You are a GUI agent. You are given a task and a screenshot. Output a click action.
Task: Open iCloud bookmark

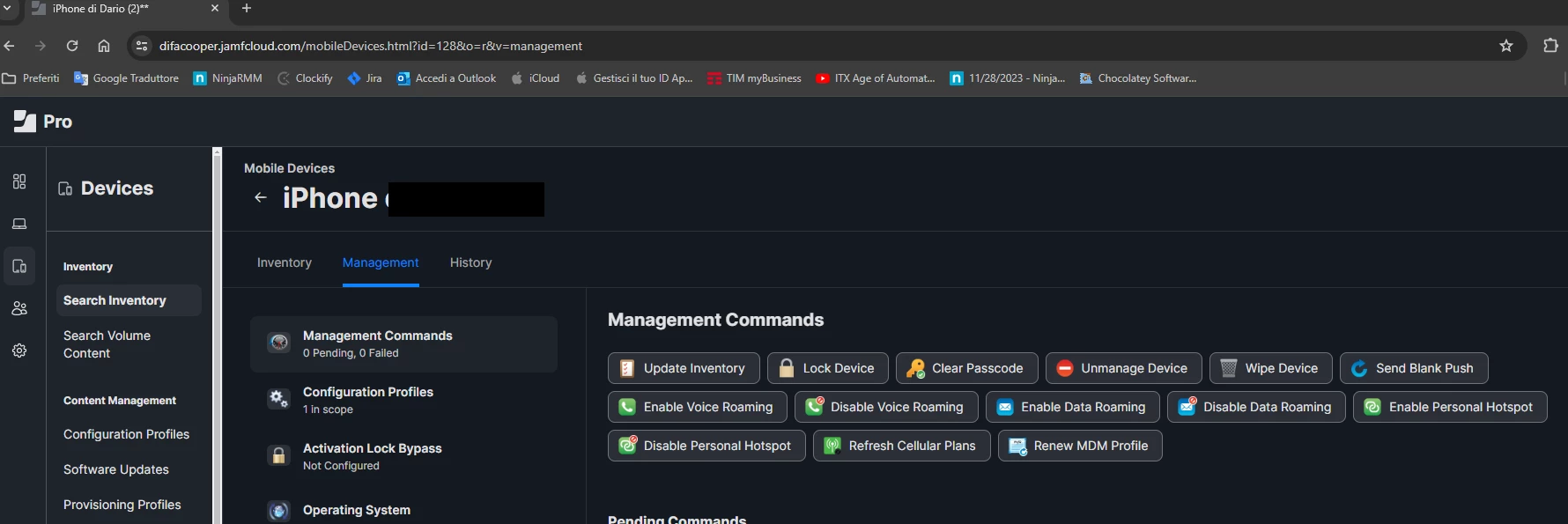(536, 78)
